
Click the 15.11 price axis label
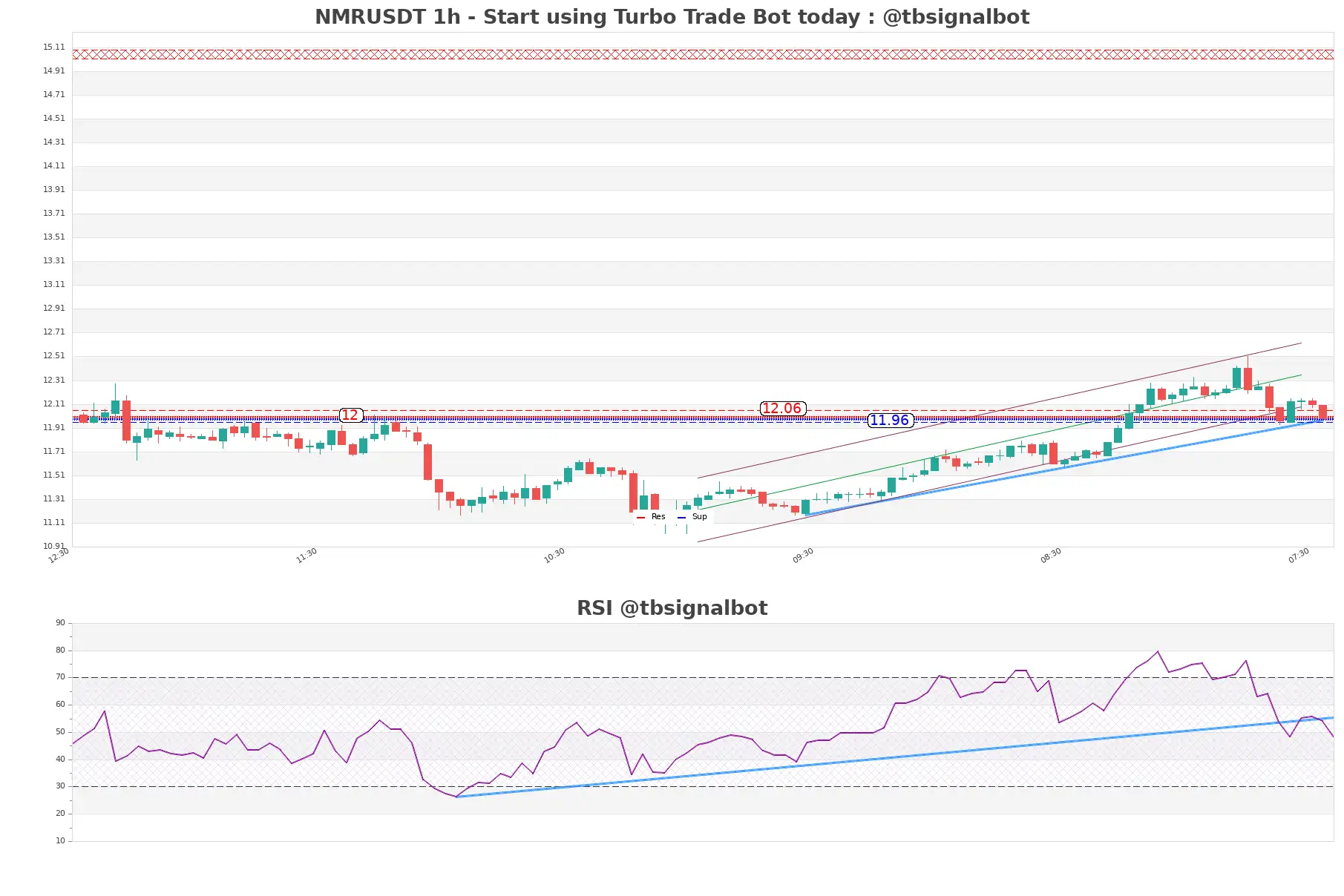53,47
